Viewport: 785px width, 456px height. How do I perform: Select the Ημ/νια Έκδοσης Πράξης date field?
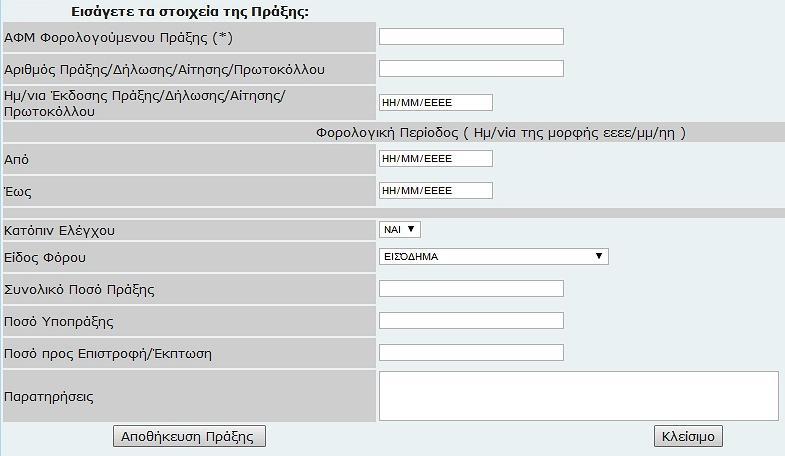click(436, 103)
